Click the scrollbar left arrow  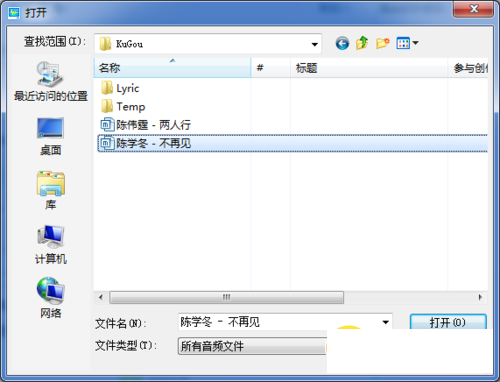tap(101, 297)
